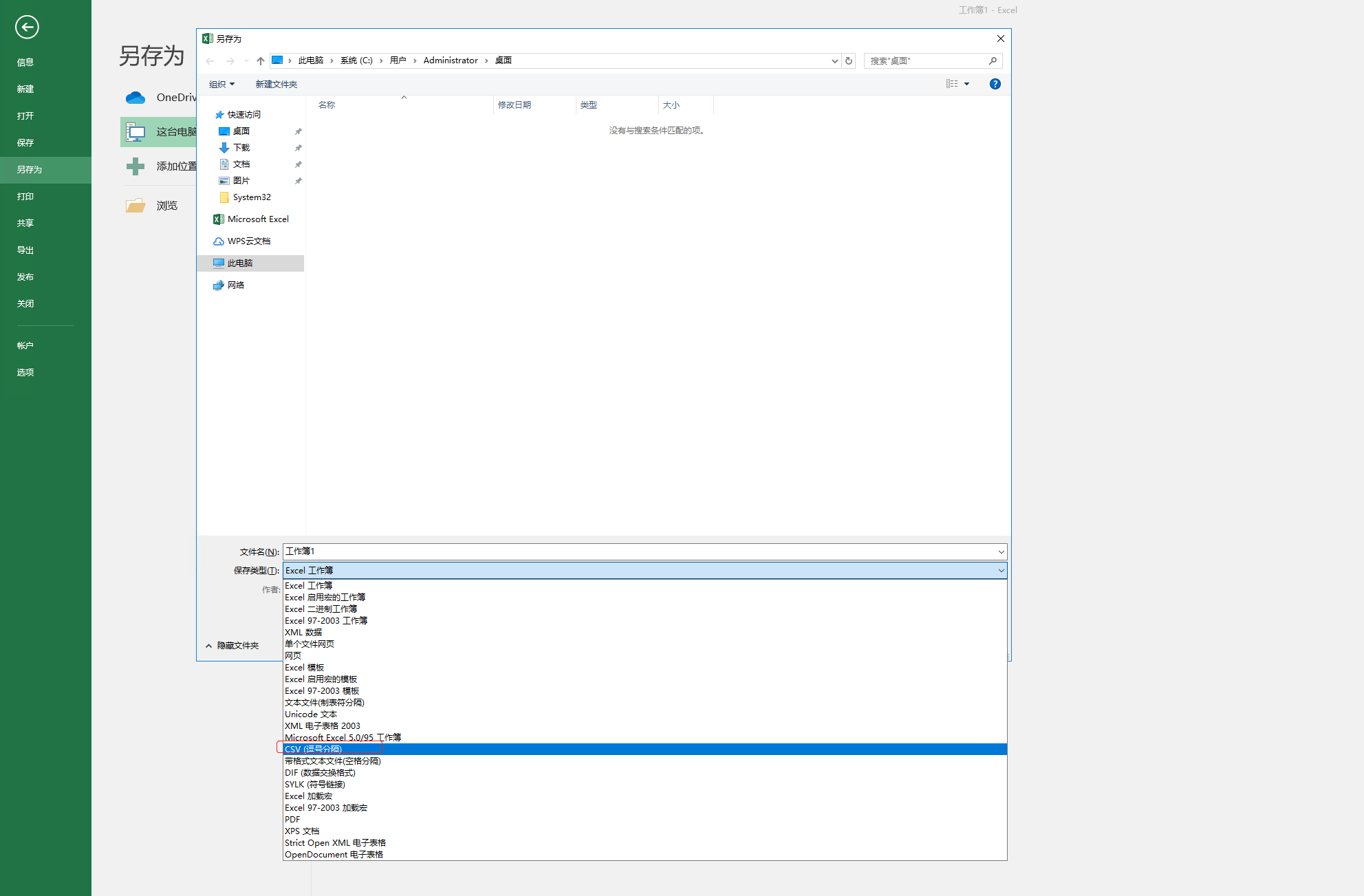Click Administrator in the address breadcrumb

click(x=451, y=61)
